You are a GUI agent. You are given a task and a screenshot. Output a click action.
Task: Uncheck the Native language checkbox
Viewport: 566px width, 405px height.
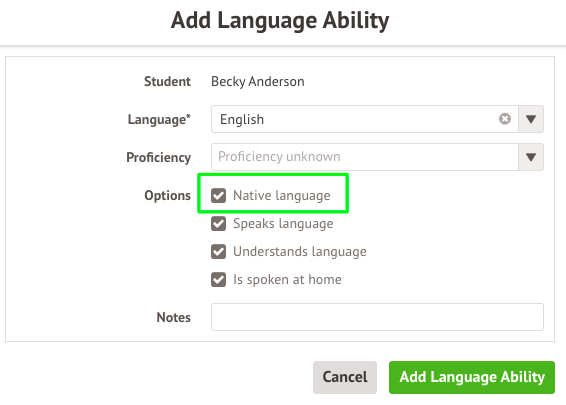218,196
